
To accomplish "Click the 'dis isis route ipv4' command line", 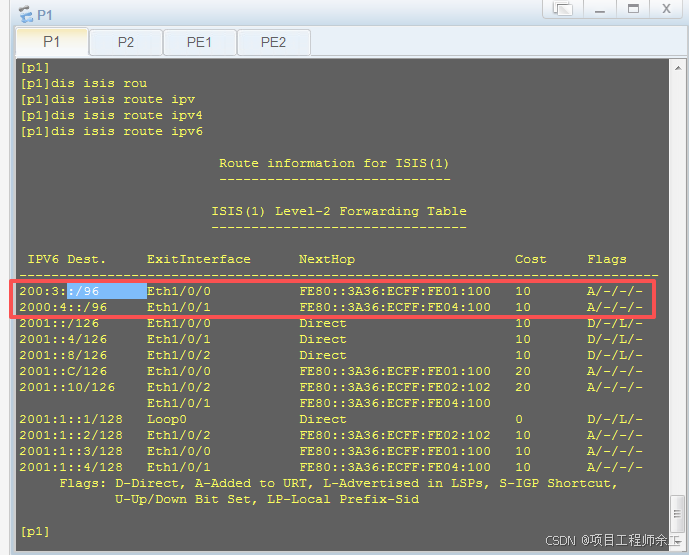I will (112, 116).
